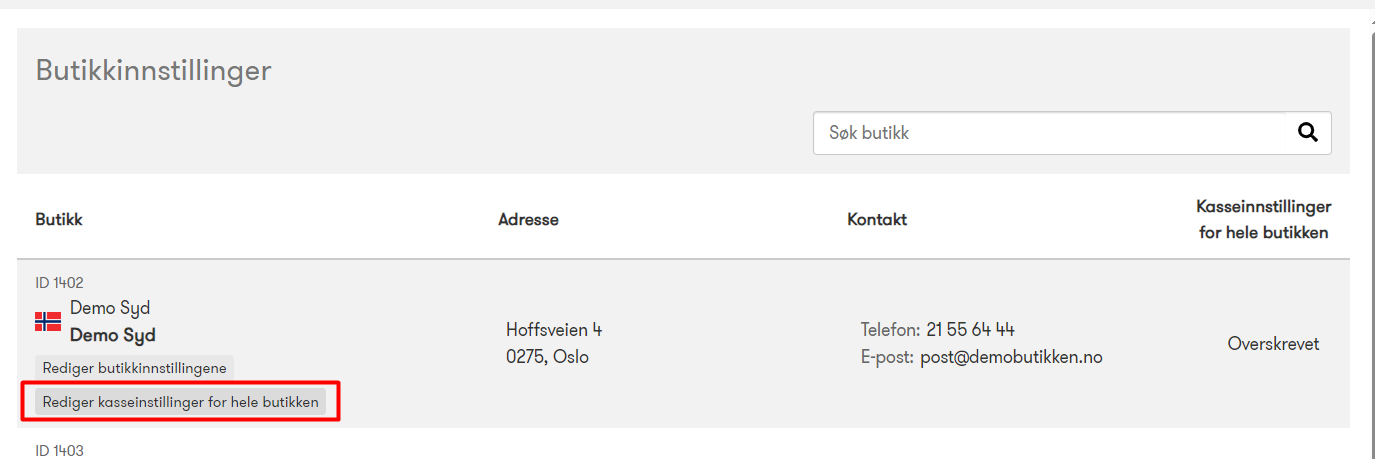Click the Overskrevet status text
Screen dimensions: 1375x459
pos(1273,344)
